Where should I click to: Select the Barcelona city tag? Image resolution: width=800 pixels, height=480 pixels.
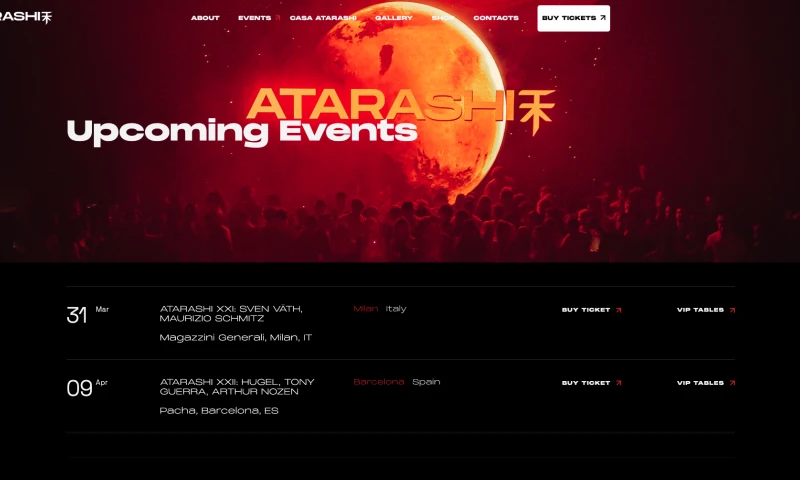pos(379,382)
